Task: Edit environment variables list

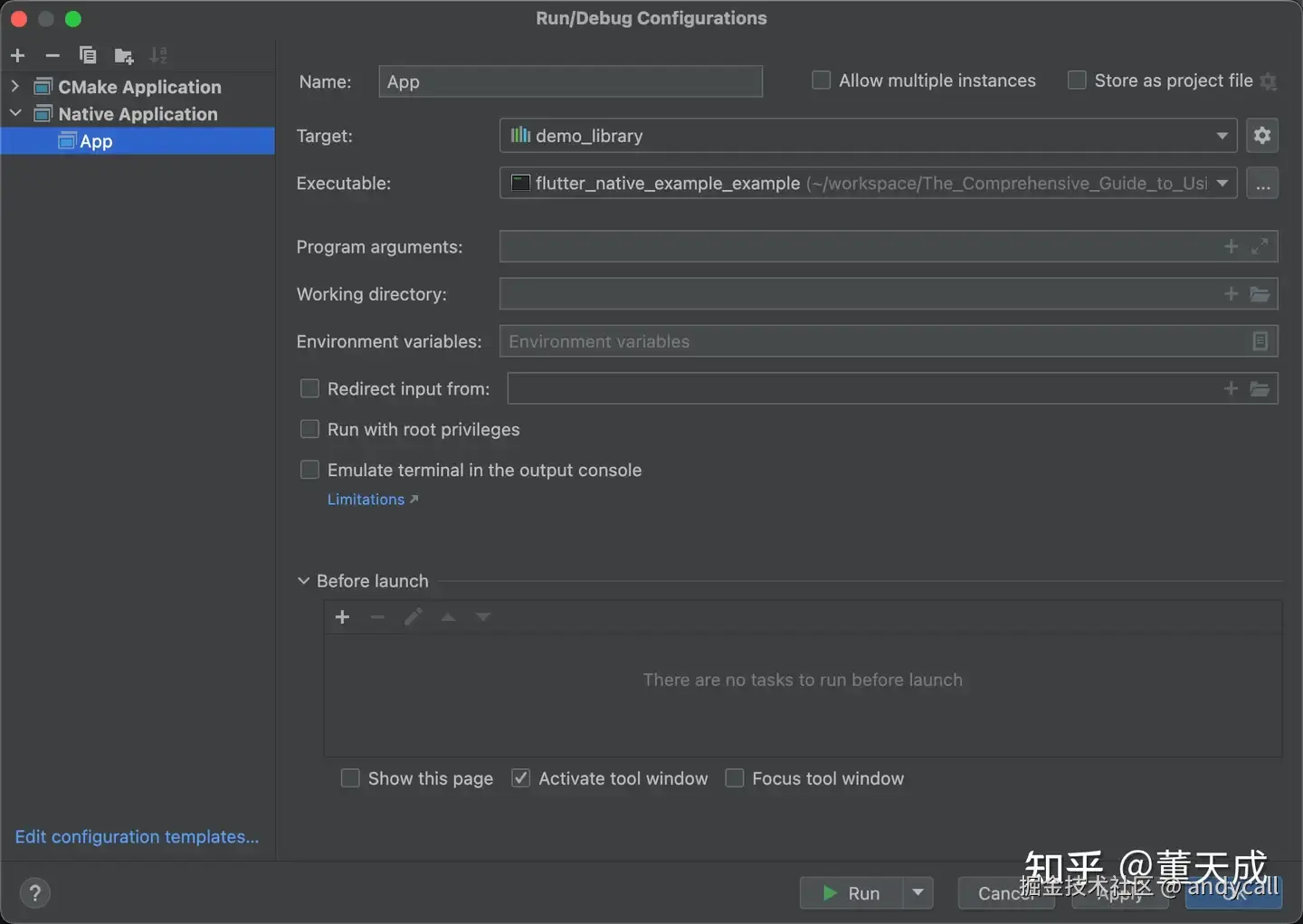Action: pyautogui.click(x=1260, y=341)
